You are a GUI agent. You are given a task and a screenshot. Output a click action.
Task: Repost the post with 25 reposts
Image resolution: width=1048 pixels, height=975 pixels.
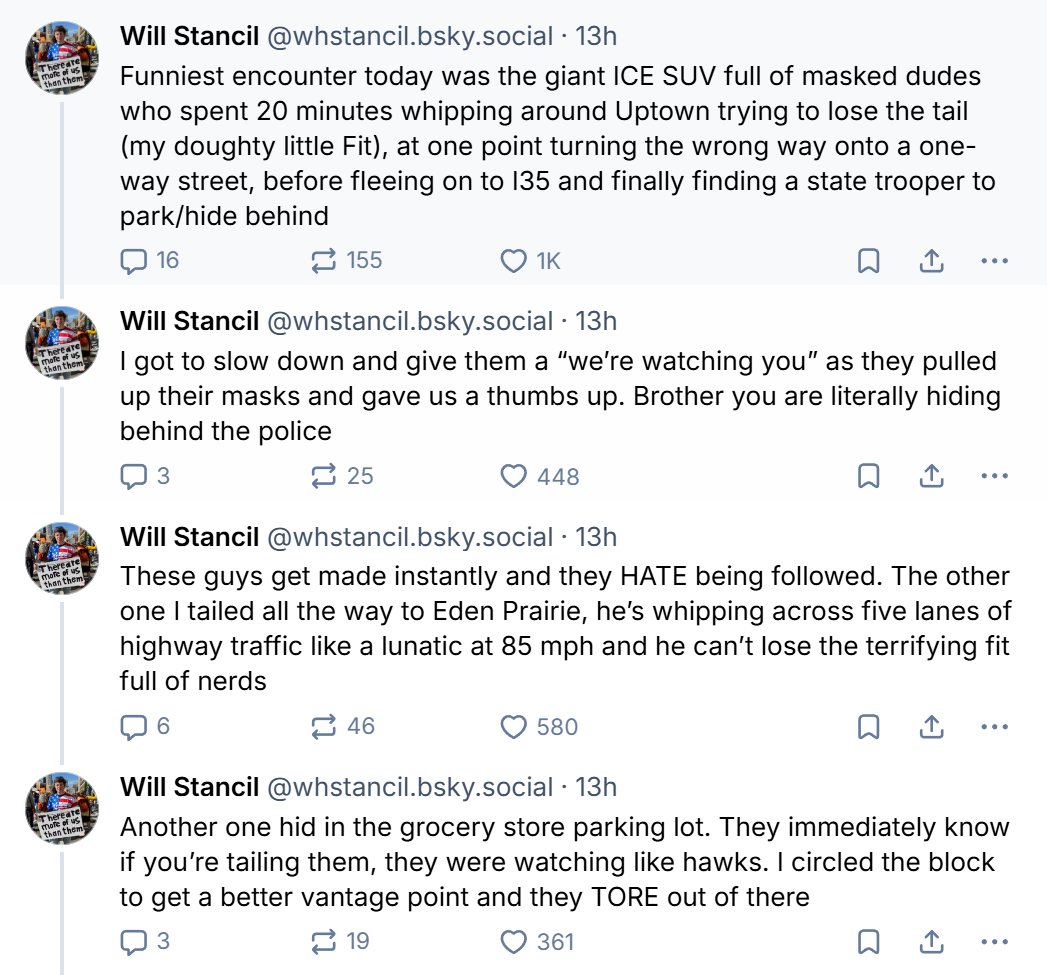[324, 476]
